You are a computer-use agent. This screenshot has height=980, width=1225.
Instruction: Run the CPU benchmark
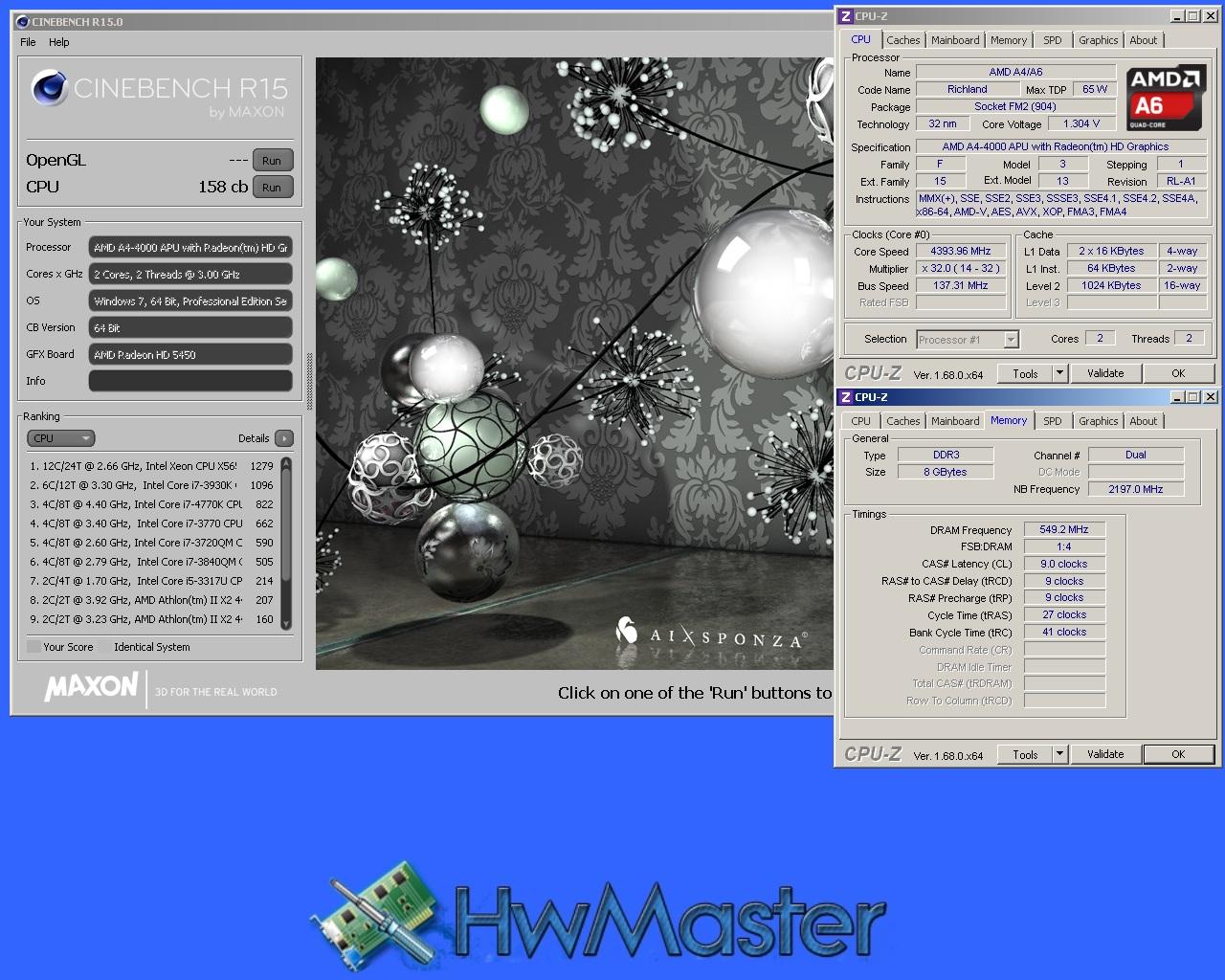(x=272, y=188)
